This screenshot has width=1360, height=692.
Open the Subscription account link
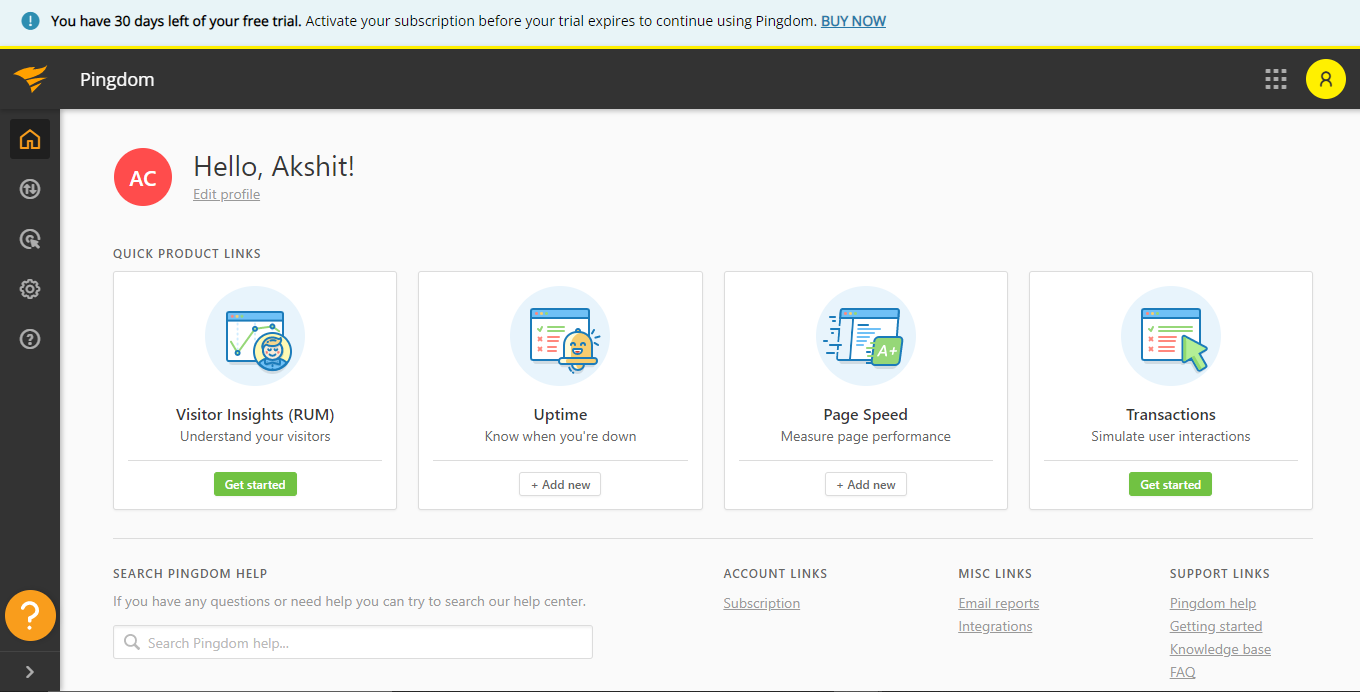click(x=762, y=604)
